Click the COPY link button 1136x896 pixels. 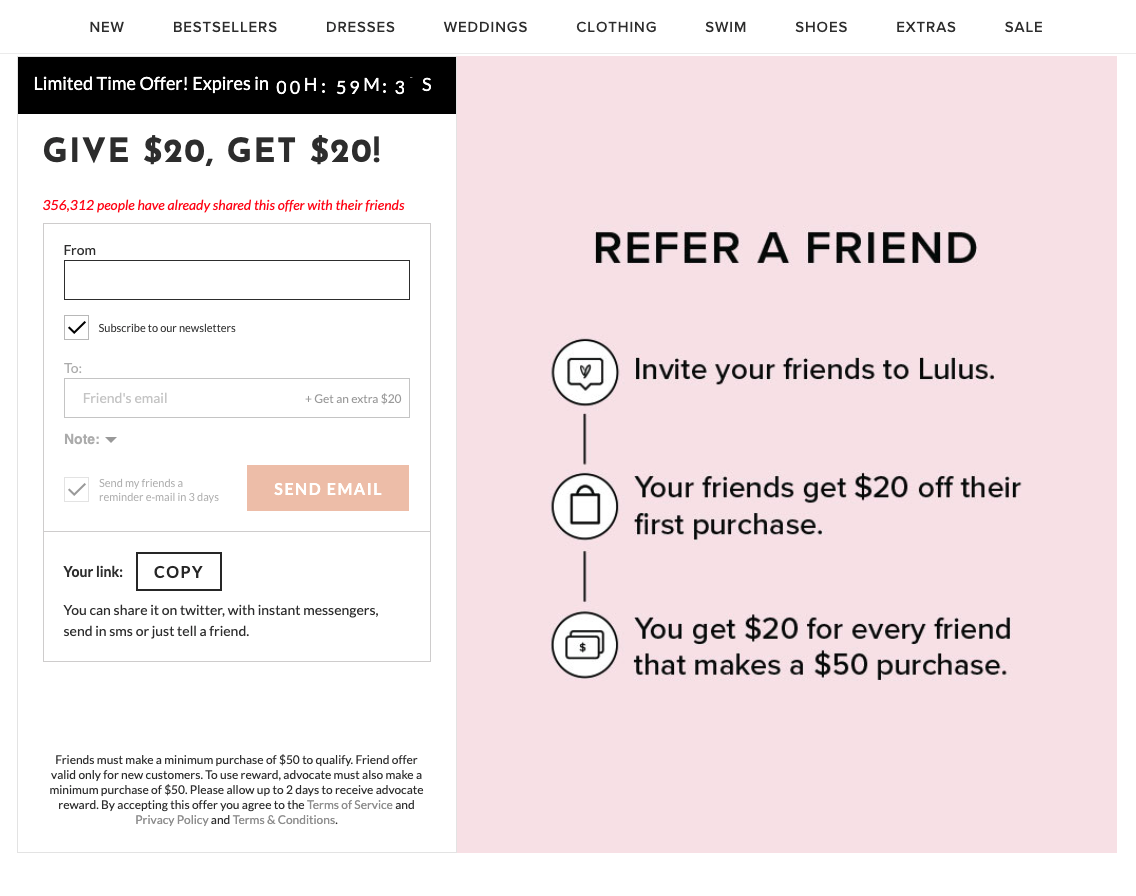click(178, 572)
